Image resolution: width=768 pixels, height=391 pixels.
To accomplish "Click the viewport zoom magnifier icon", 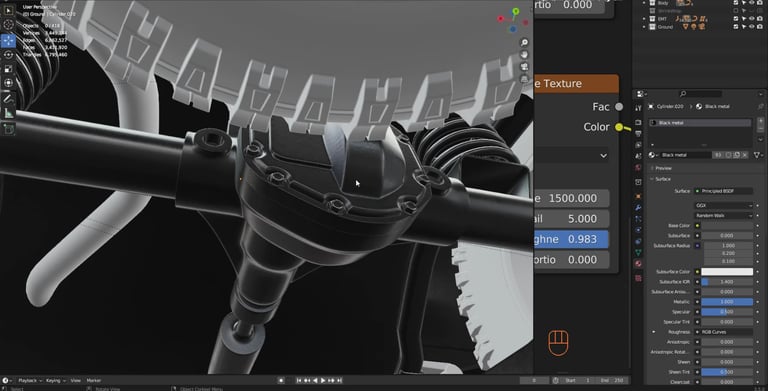I will (524, 43).
